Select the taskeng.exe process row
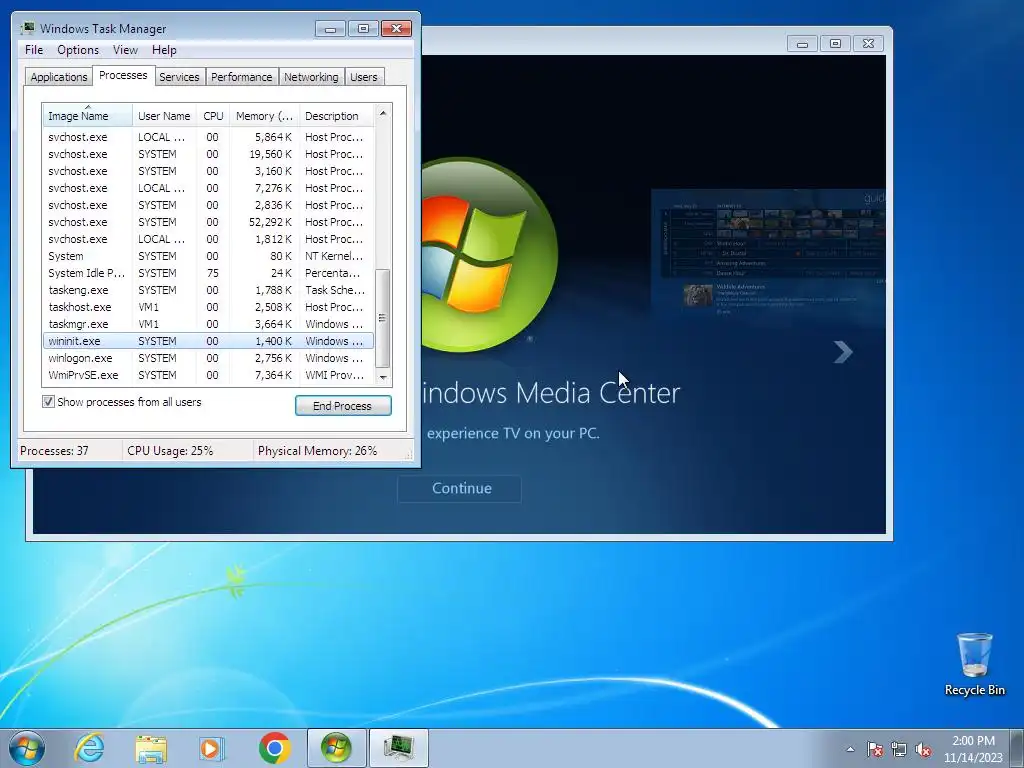Viewport: 1024px width, 768px height. click(x=208, y=290)
